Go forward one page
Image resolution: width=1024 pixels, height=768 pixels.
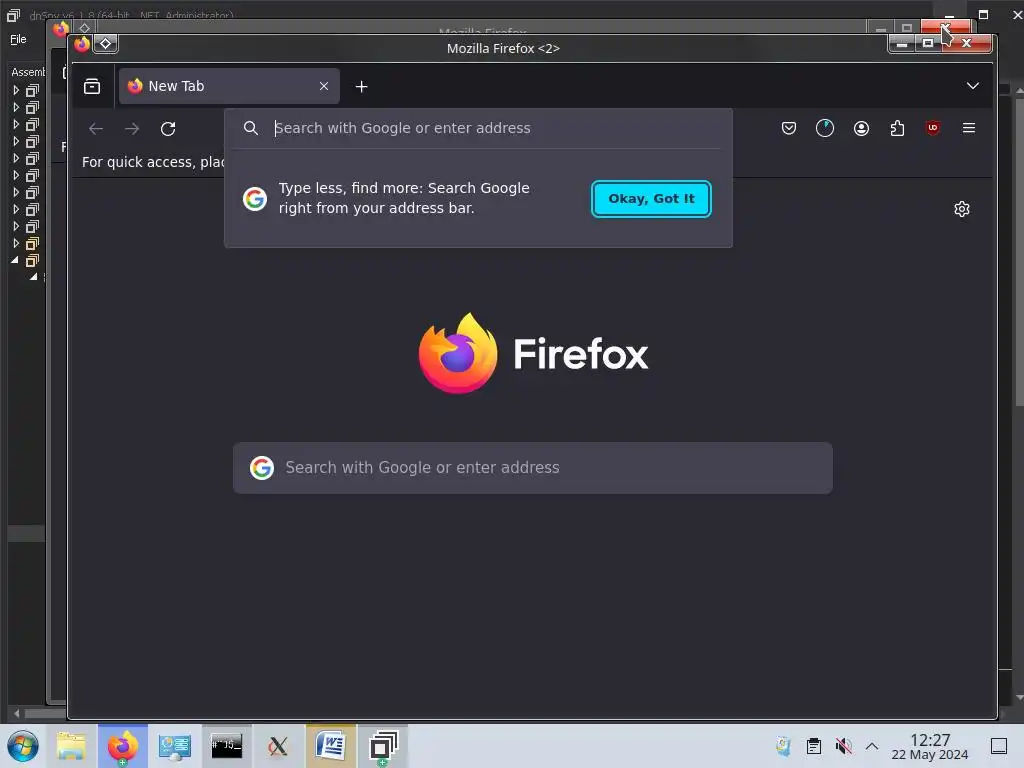[x=132, y=129]
